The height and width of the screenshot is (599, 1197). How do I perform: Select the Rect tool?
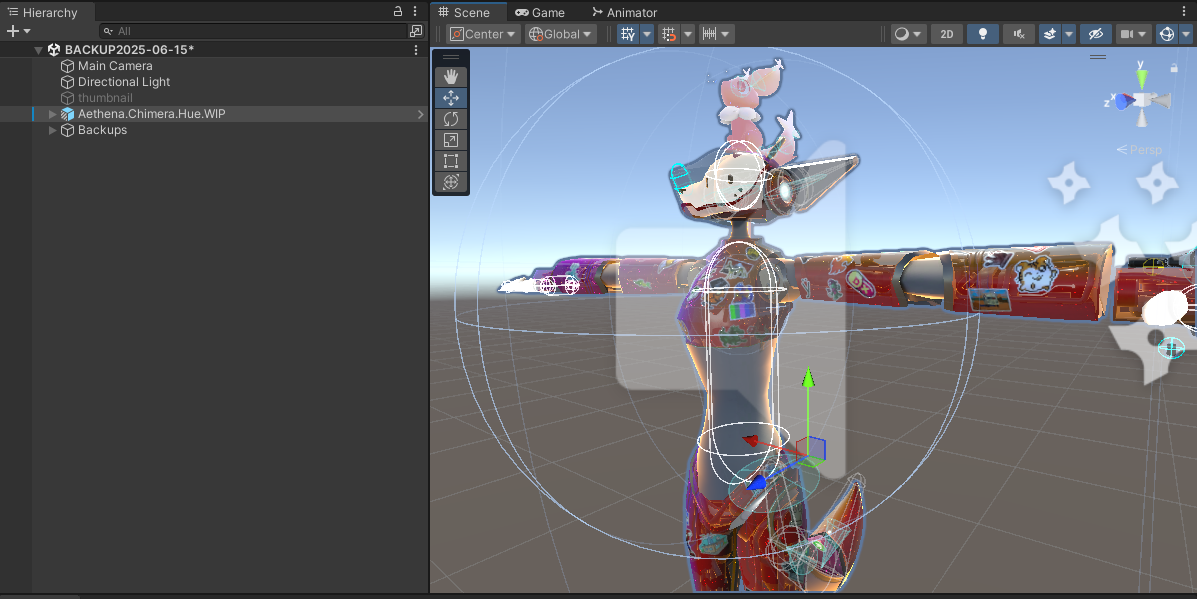click(x=450, y=160)
